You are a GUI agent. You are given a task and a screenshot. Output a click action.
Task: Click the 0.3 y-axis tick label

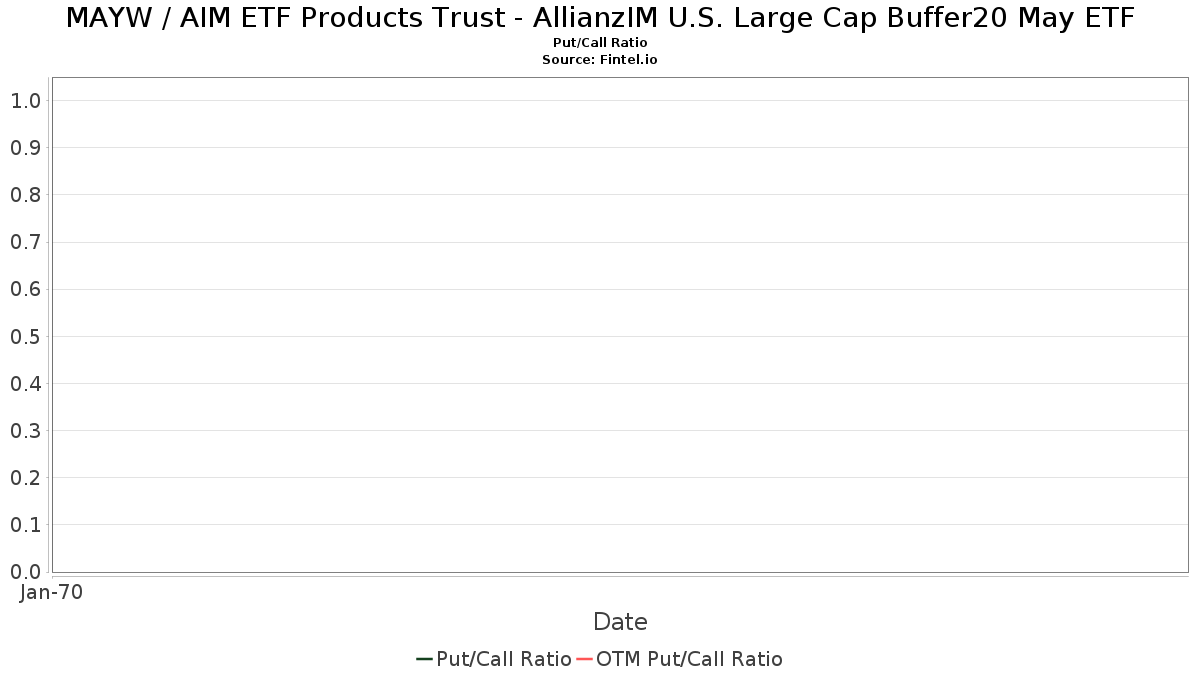point(26,431)
